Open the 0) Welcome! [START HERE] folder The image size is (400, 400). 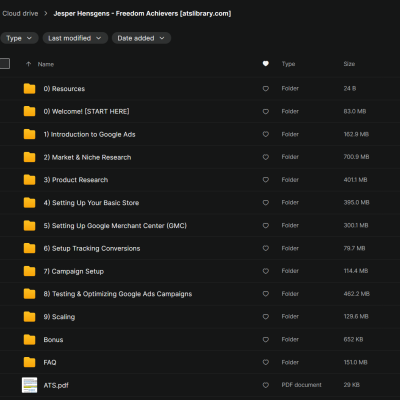[x=86, y=111]
